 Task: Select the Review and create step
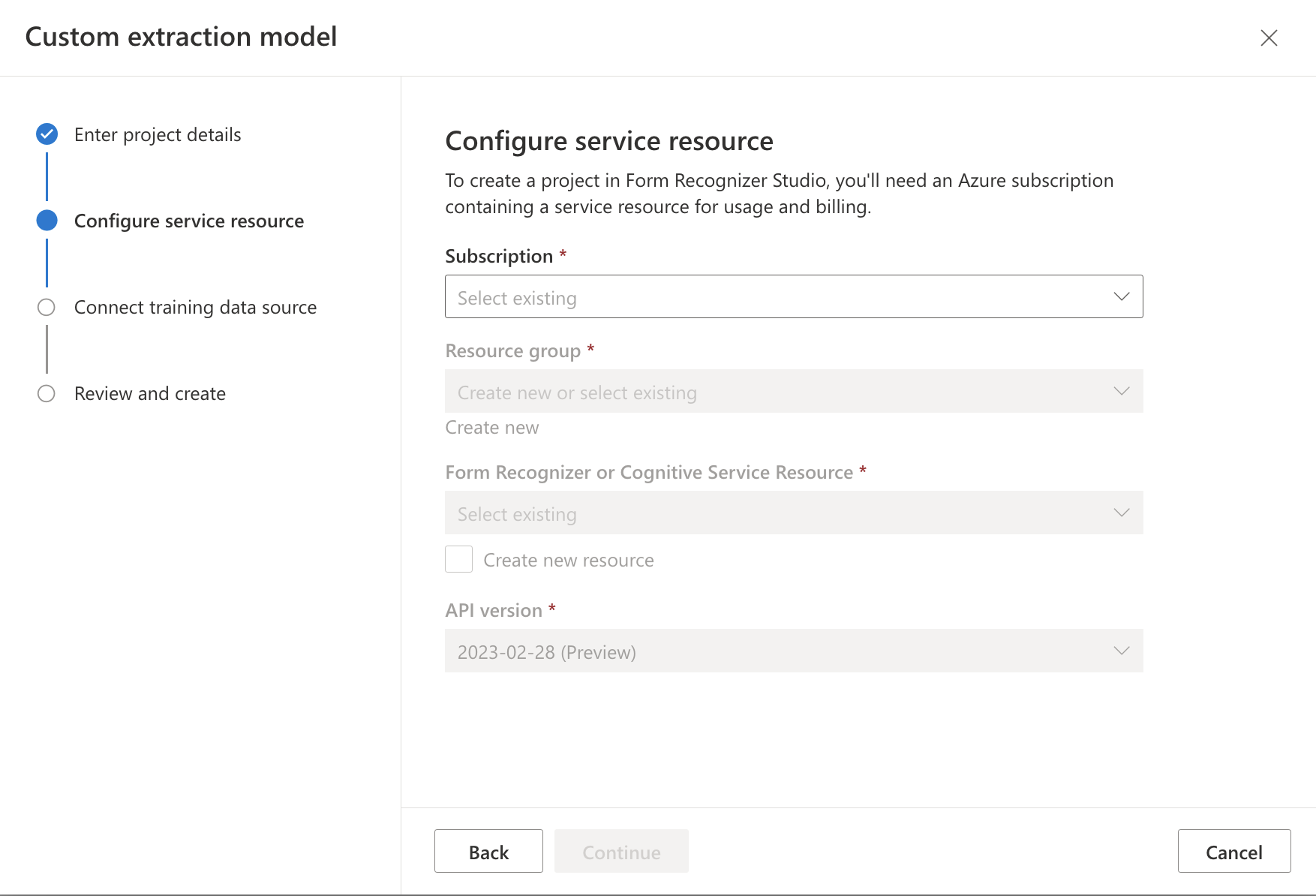pyautogui.click(x=150, y=393)
